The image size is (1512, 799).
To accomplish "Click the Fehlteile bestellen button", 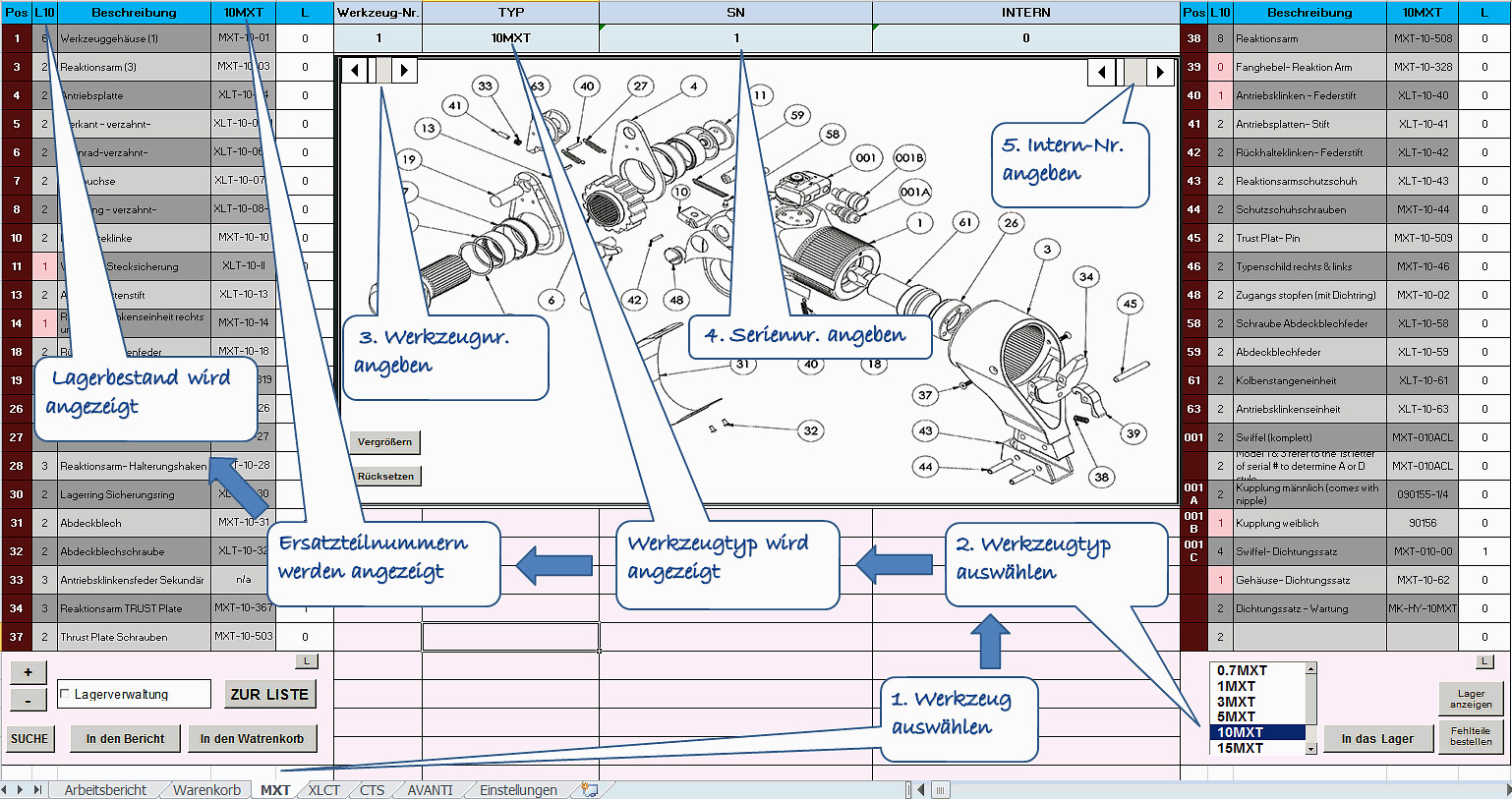I will point(1471,736).
